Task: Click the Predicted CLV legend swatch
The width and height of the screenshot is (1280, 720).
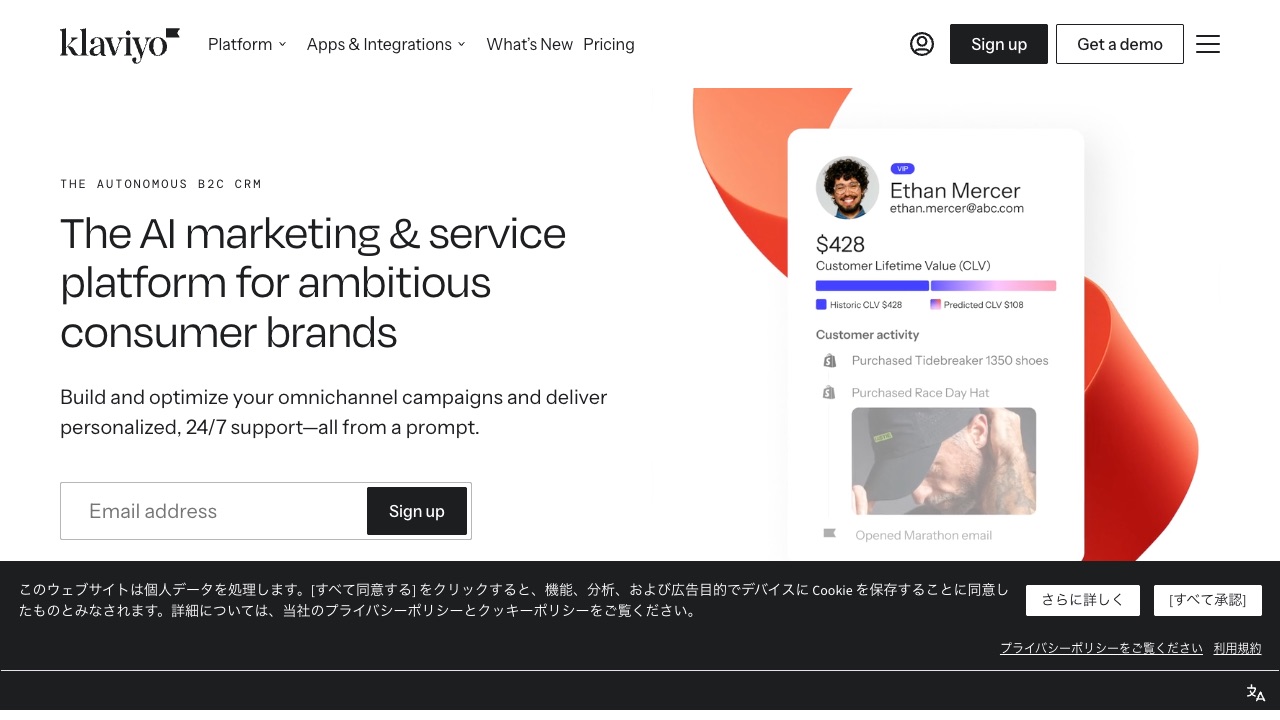Action: [x=935, y=304]
